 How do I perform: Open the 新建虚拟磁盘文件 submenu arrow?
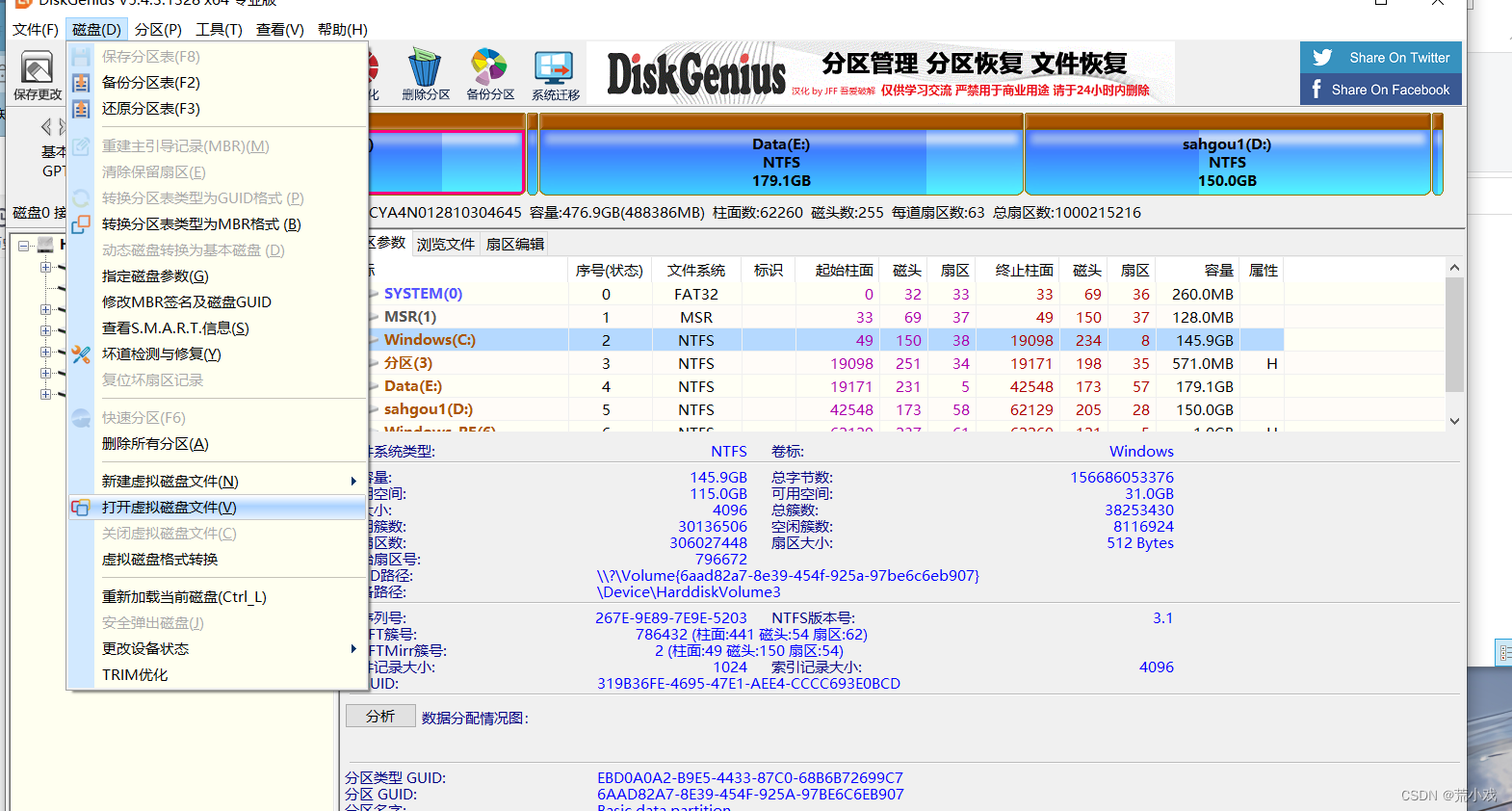pyautogui.click(x=353, y=482)
